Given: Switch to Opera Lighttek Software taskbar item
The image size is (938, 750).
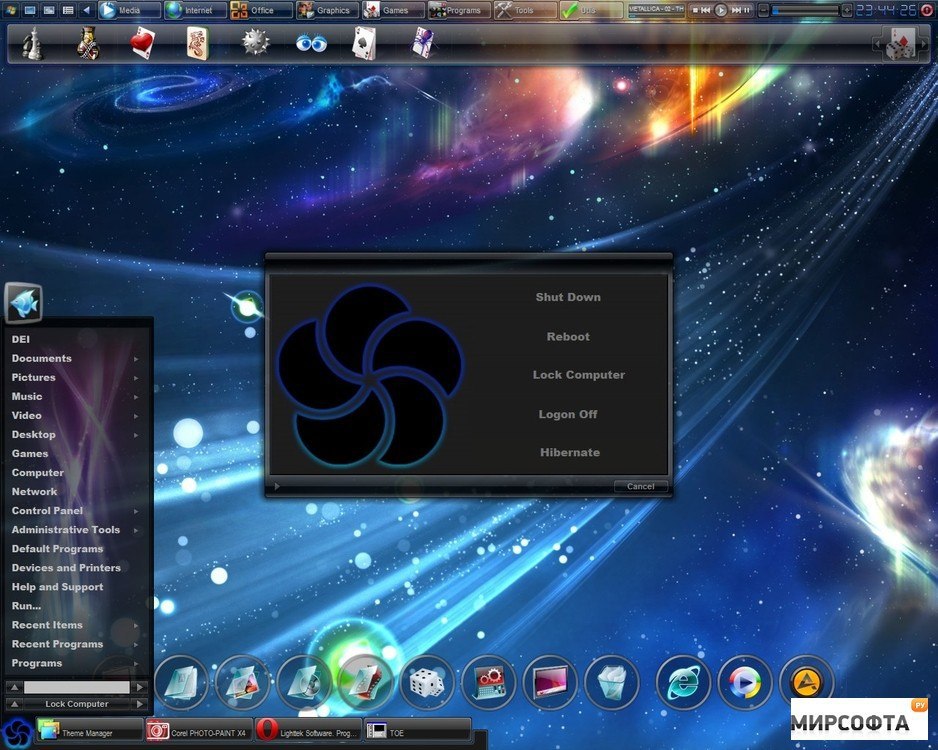Looking at the screenshot, I should tap(308, 731).
